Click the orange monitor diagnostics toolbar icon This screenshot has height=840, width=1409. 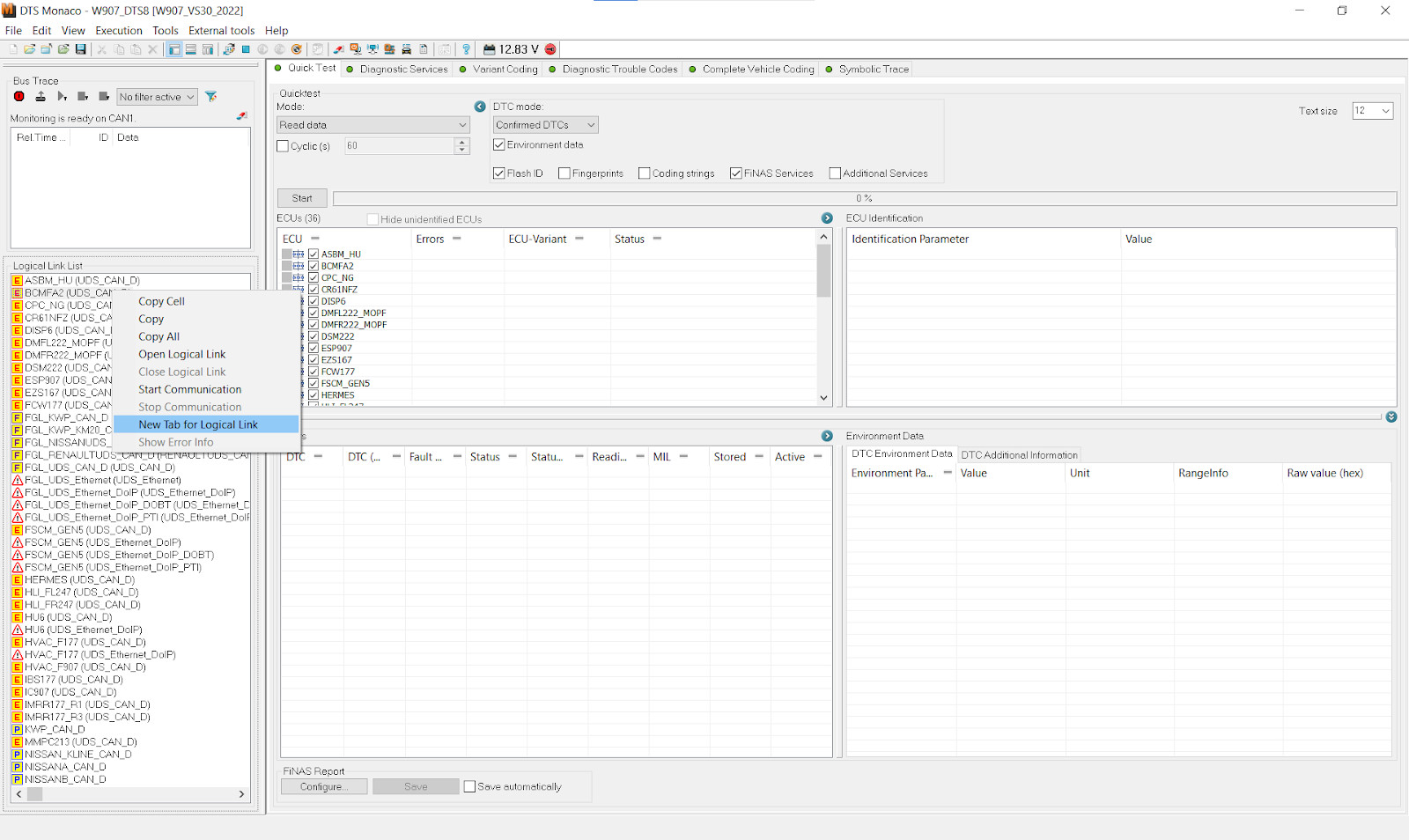coord(356,49)
